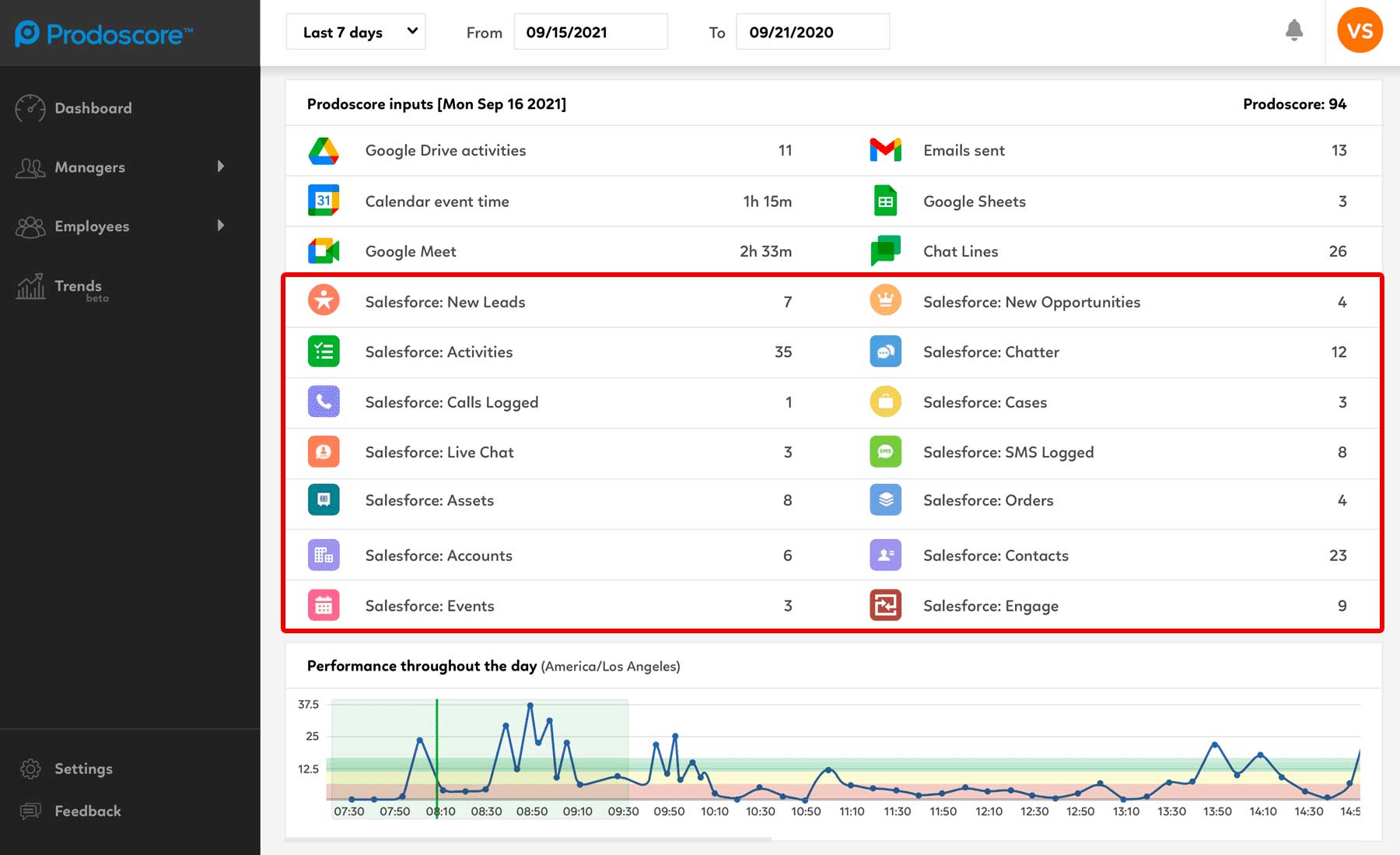Click the Google Drive activities label
The height and width of the screenshot is (855, 1400).
coord(446,150)
